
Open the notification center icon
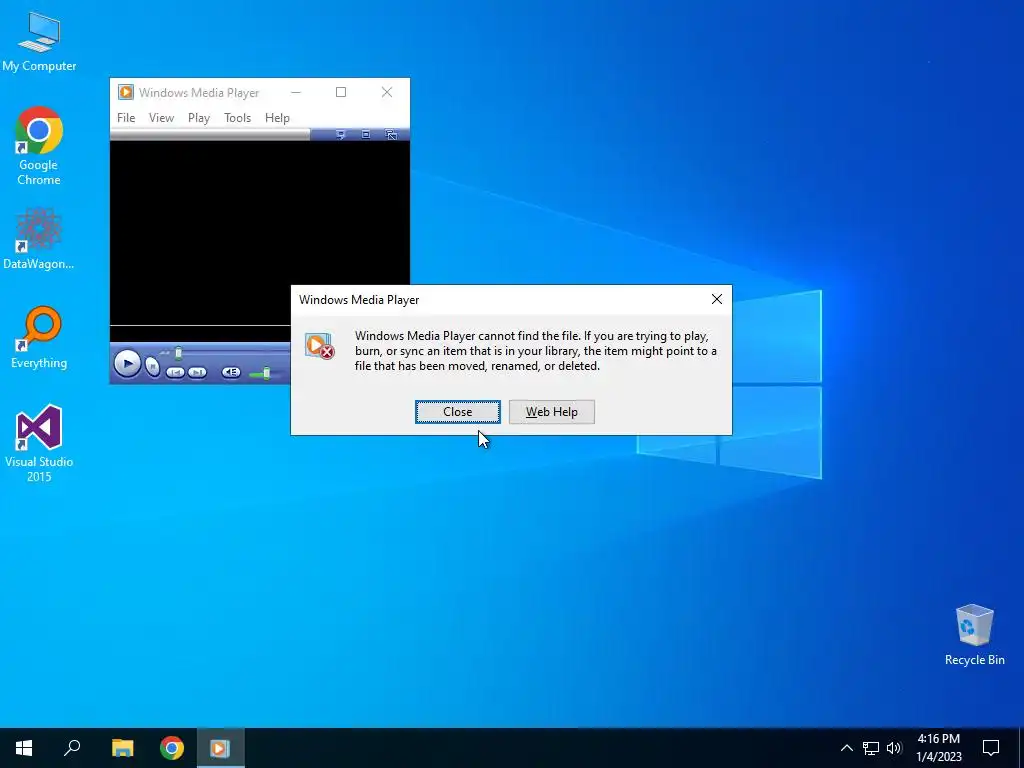[991, 748]
